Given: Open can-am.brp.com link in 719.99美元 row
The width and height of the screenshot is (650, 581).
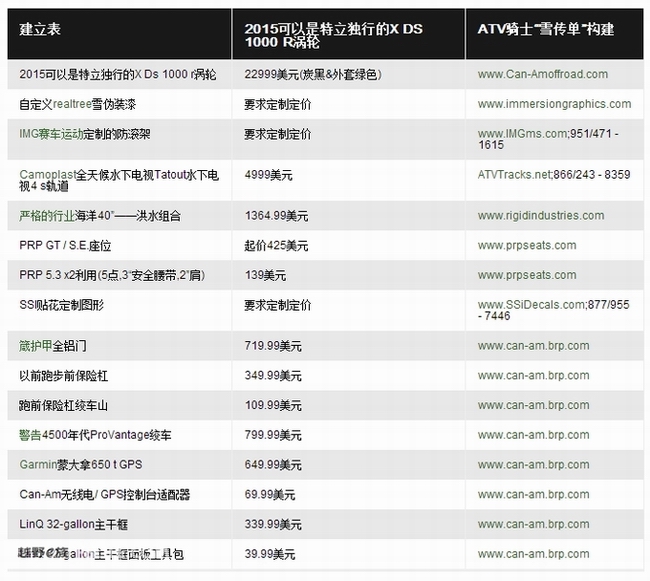Looking at the screenshot, I should click(534, 346).
